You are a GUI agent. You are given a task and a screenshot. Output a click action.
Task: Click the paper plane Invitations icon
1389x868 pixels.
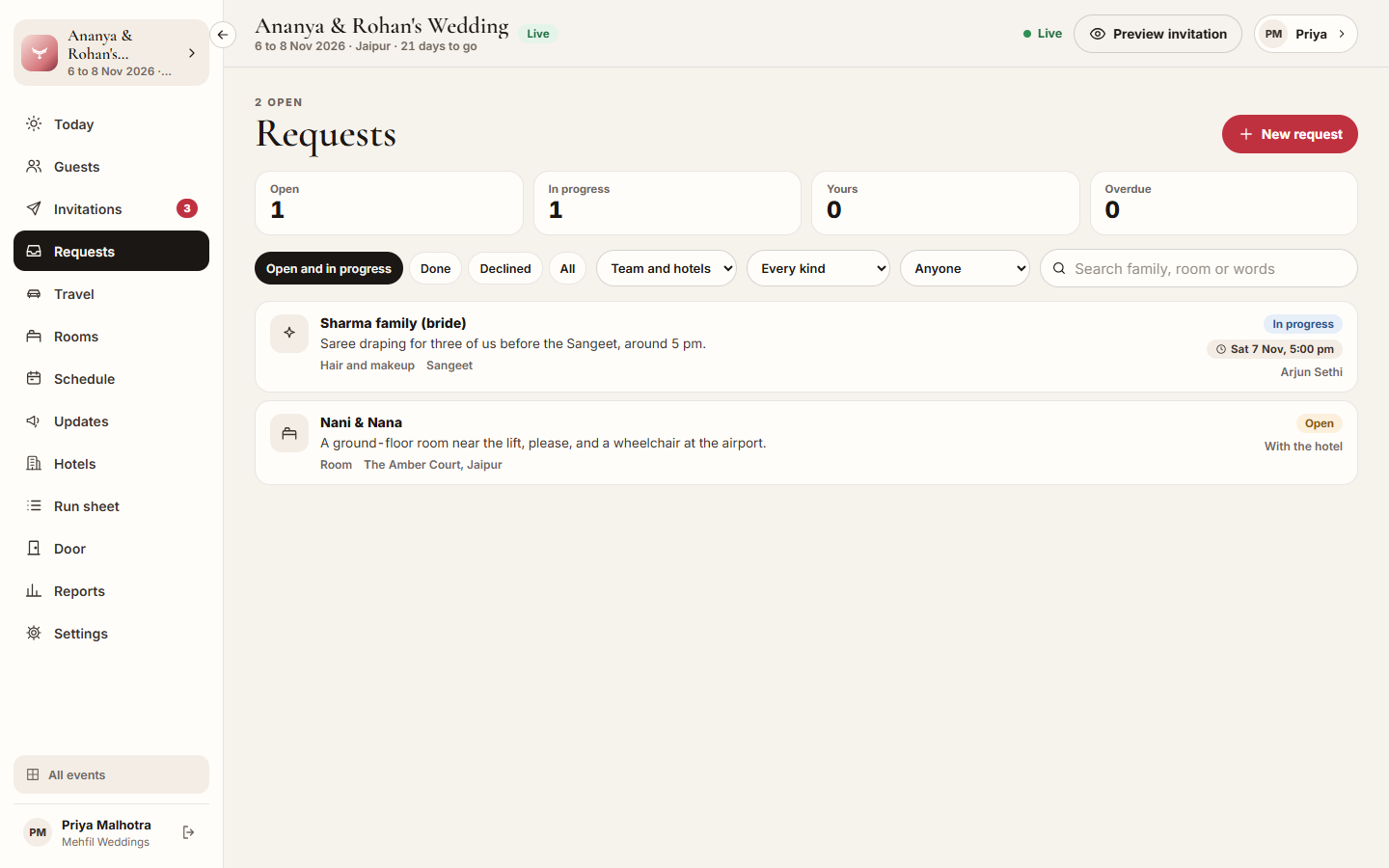(x=34, y=208)
